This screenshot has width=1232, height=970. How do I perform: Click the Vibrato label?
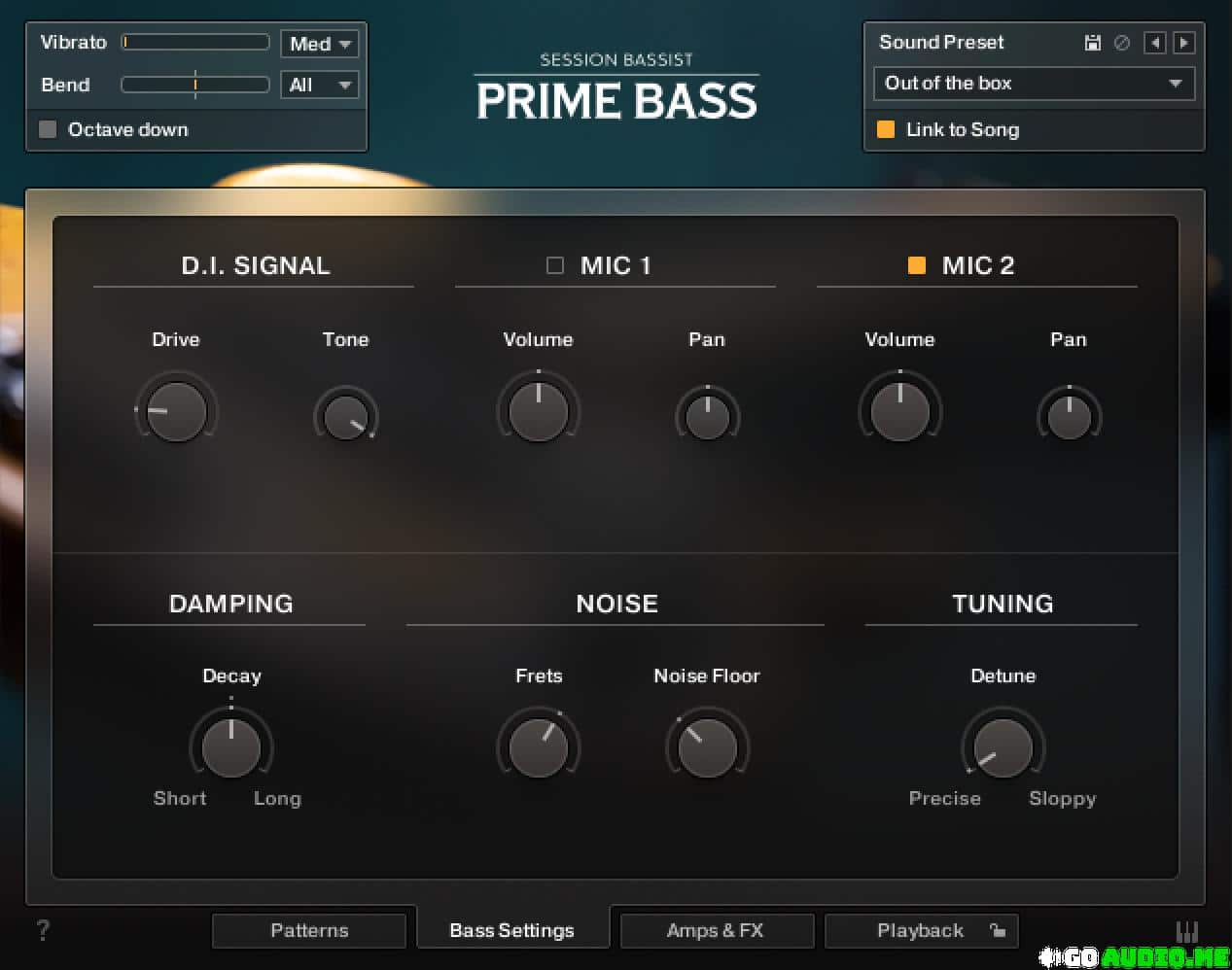74,43
